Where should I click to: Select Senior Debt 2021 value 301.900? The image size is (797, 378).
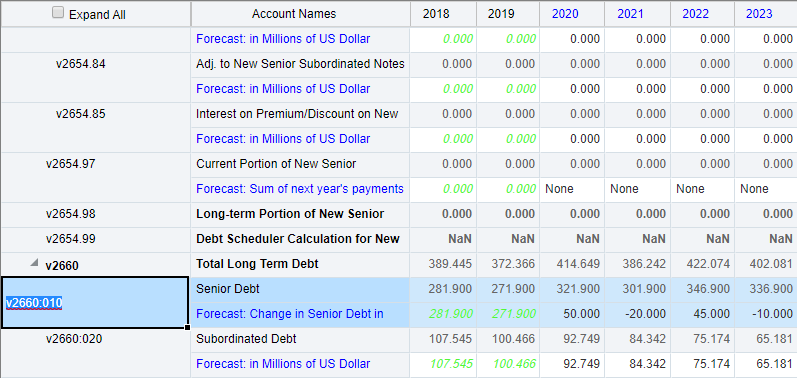pos(643,289)
